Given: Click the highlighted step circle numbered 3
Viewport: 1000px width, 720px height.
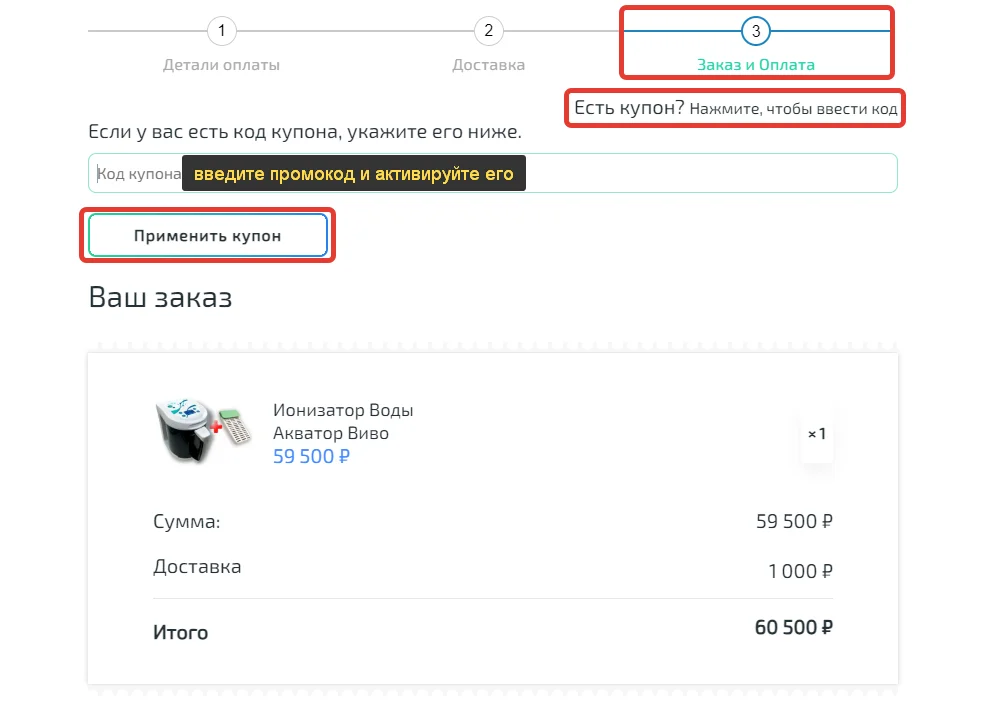Looking at the screenshot, I should pos(755,31).
